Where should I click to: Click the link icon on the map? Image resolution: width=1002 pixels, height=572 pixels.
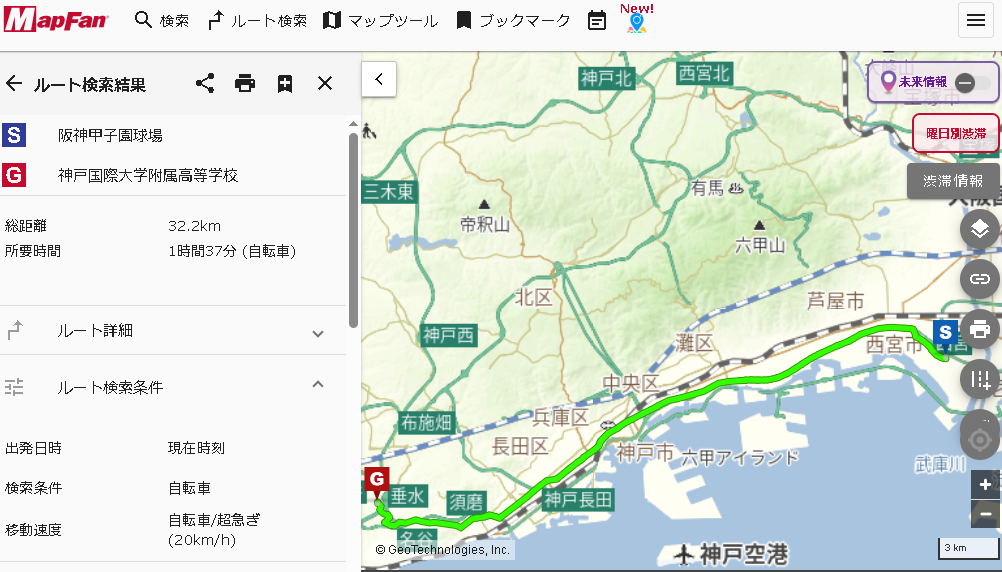coord(980,279)
